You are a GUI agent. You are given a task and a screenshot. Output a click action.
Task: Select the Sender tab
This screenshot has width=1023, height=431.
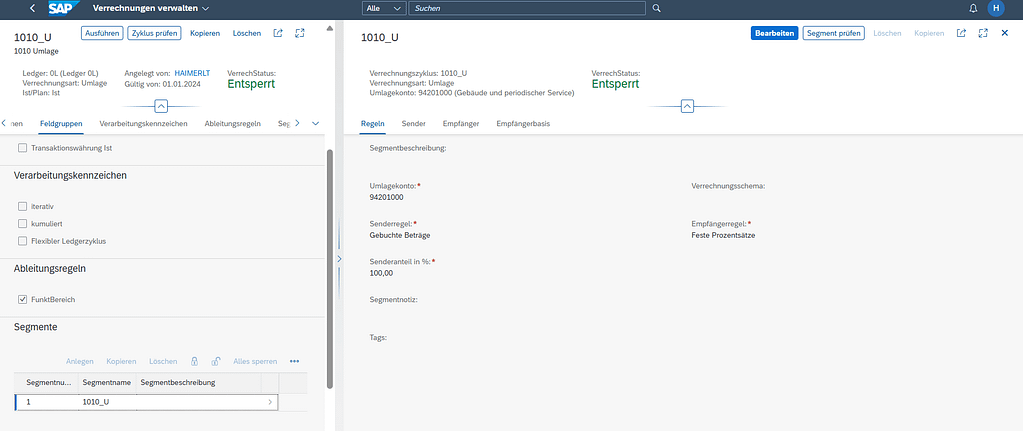point(414,123)
